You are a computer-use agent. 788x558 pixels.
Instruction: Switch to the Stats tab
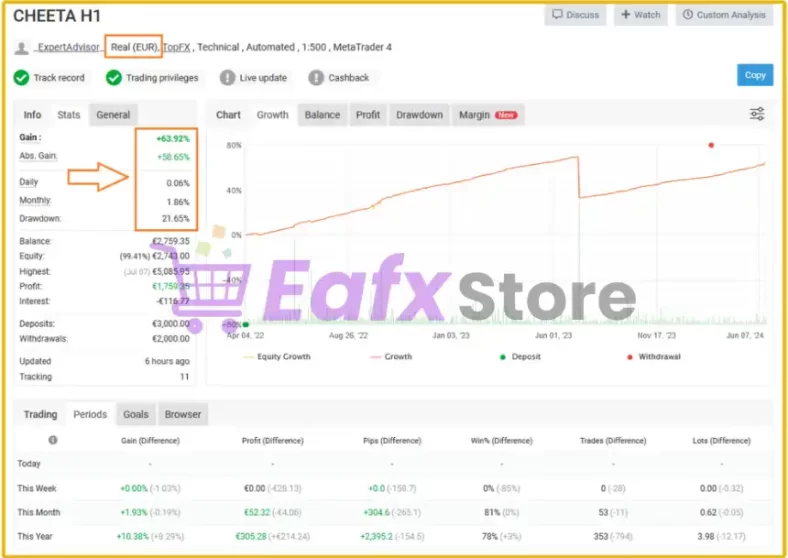pos(69,115)
